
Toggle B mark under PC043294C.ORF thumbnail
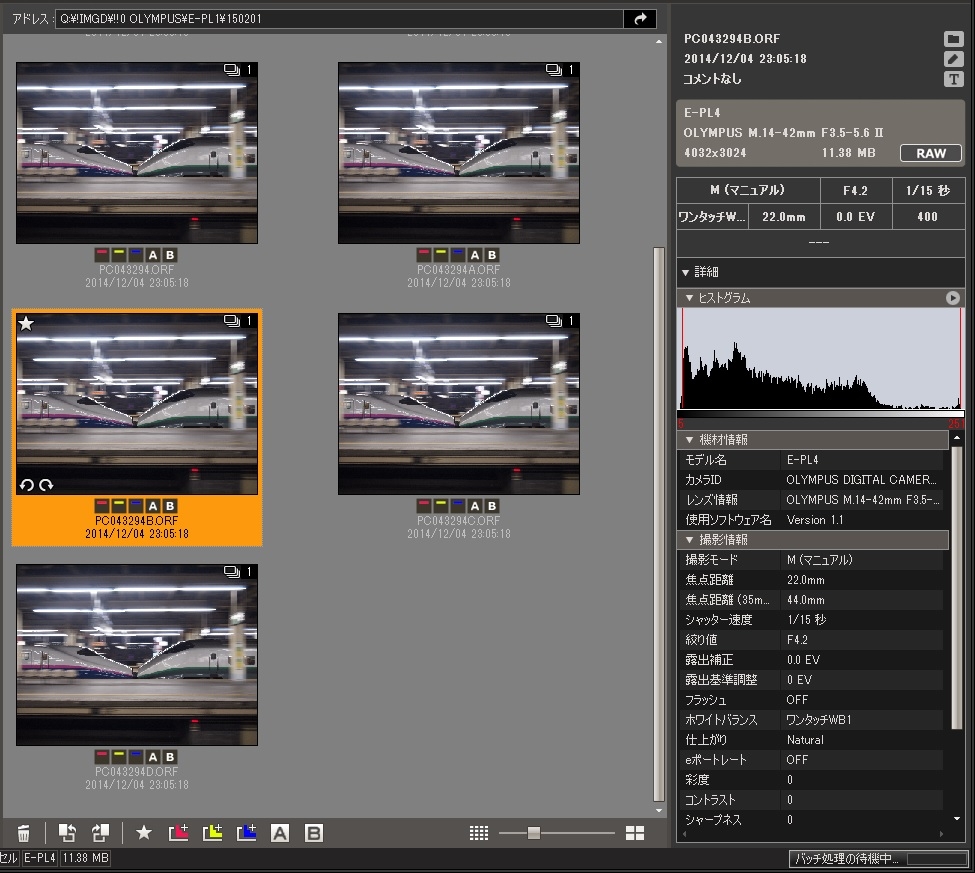(491, 506)
